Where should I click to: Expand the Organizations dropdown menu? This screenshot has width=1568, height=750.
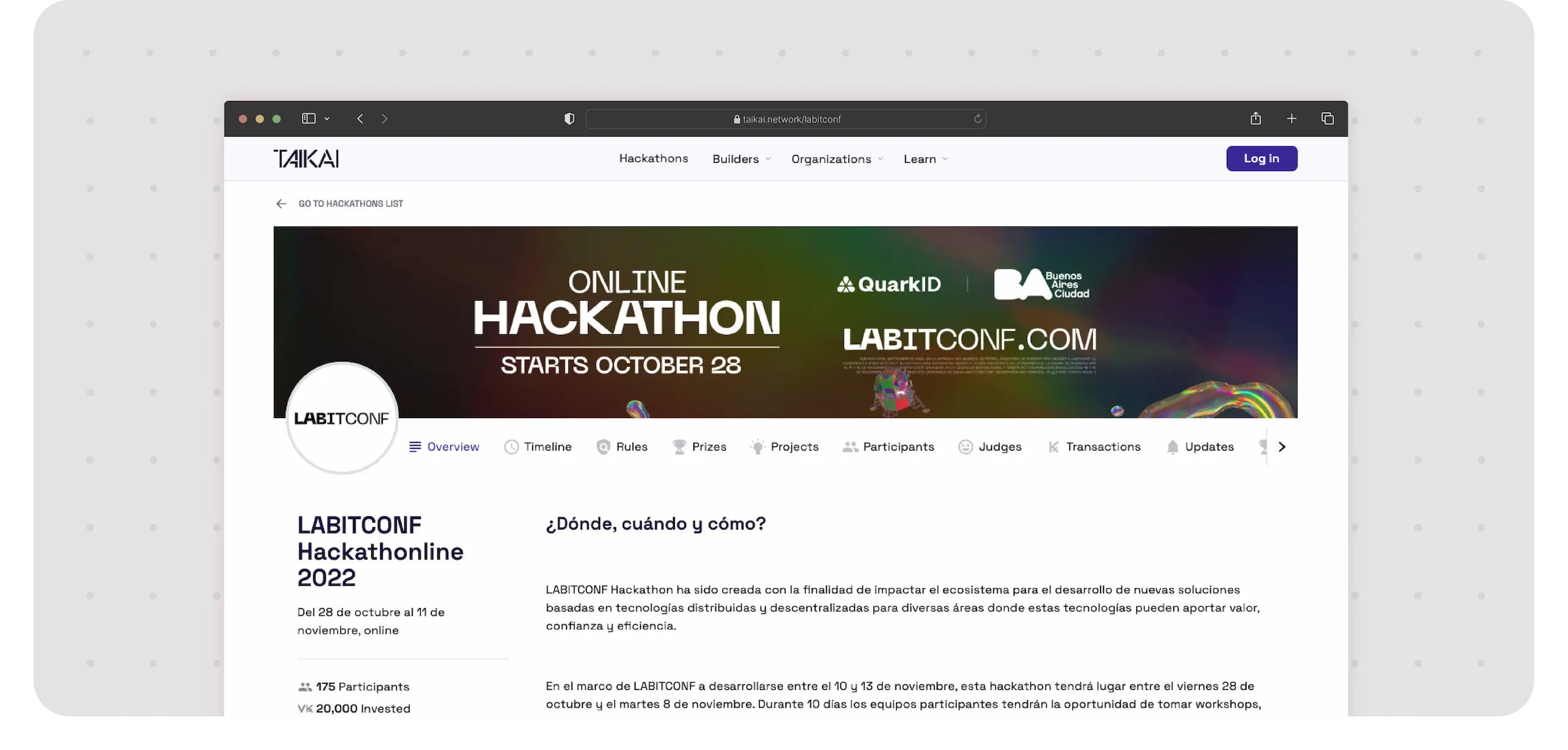pos(837,159)
